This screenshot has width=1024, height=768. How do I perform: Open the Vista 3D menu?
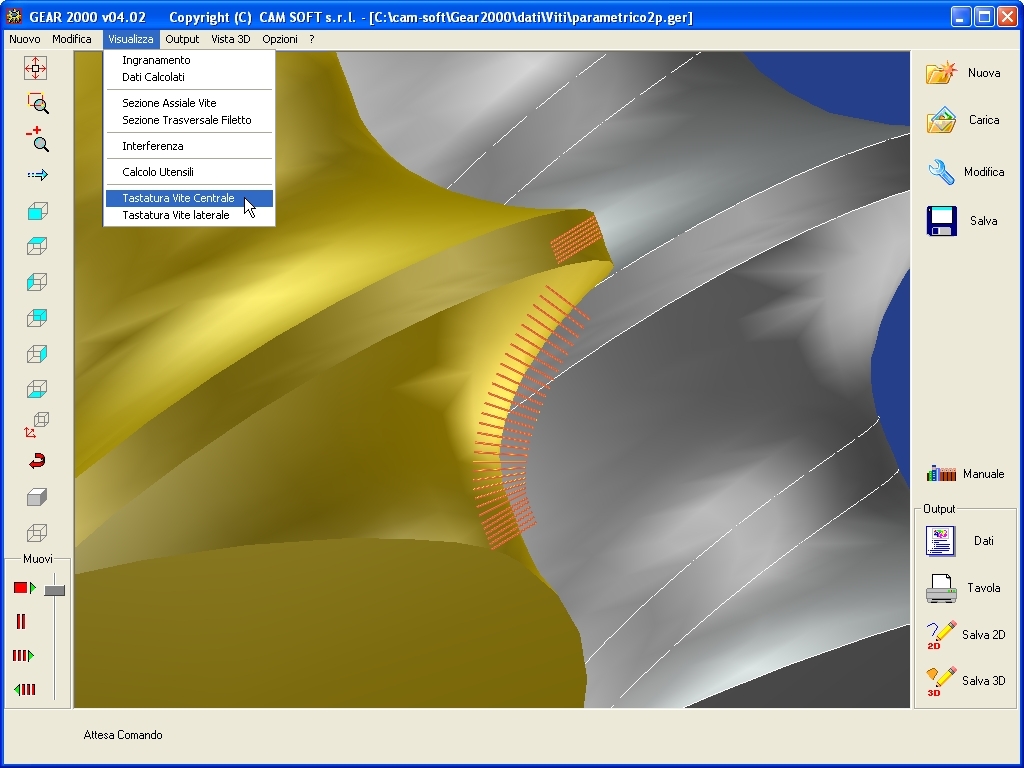(x=231, y=39)
